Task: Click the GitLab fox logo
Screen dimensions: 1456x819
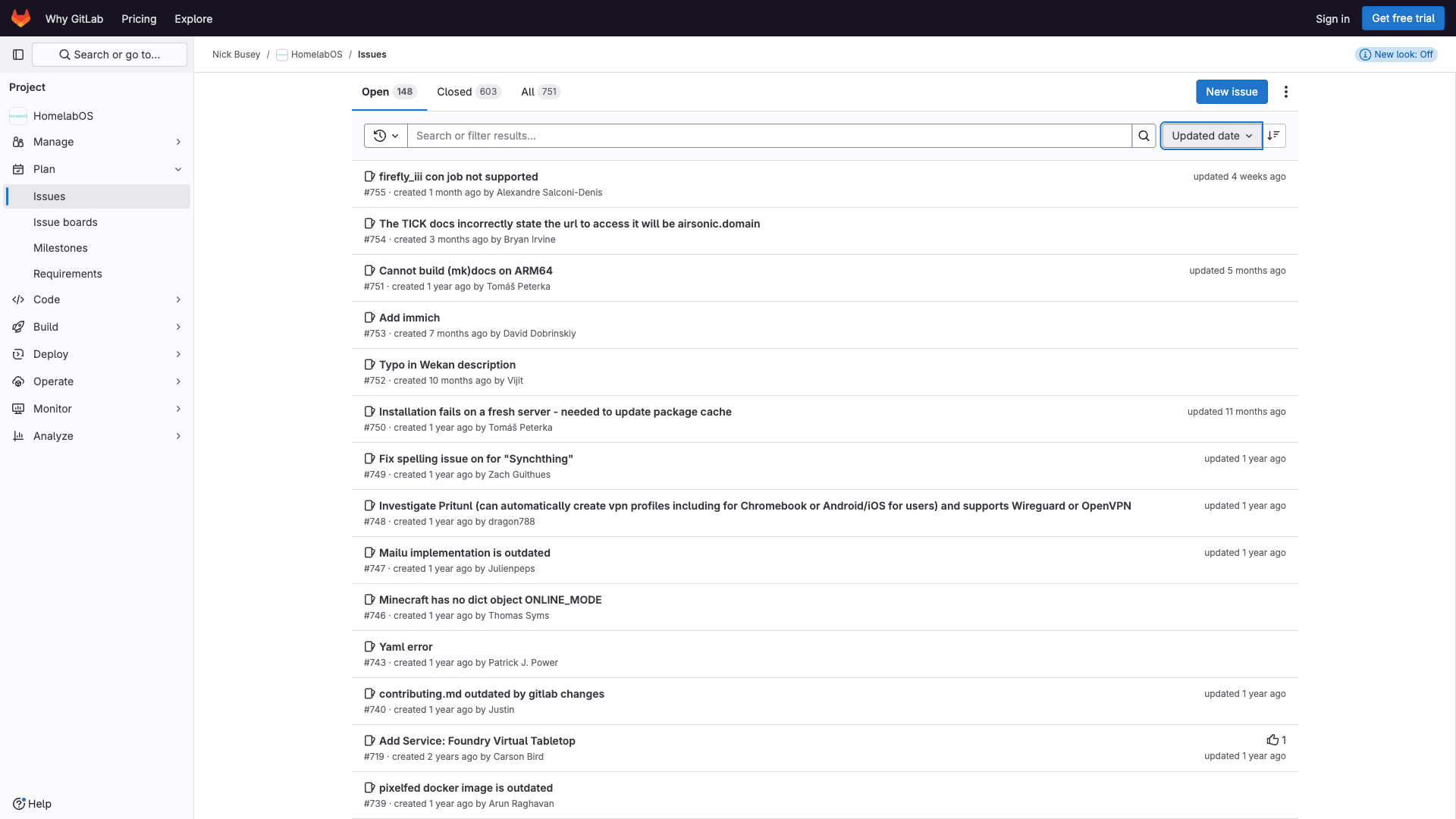Action: [x=20, y=18]
